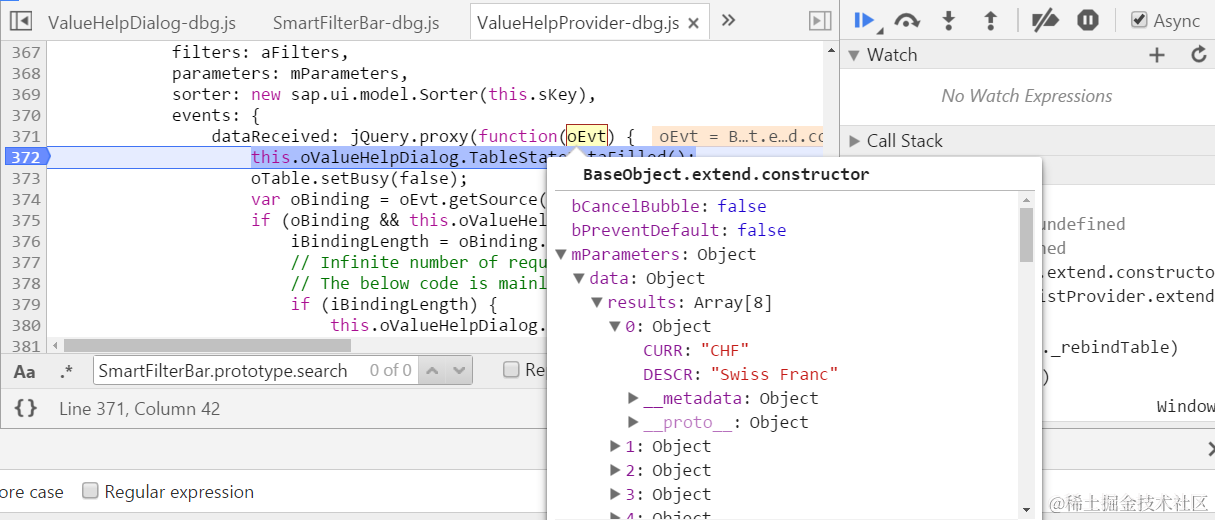Refresh watch expressions
Screen dimensions: 1215x520
point(1199,55)
